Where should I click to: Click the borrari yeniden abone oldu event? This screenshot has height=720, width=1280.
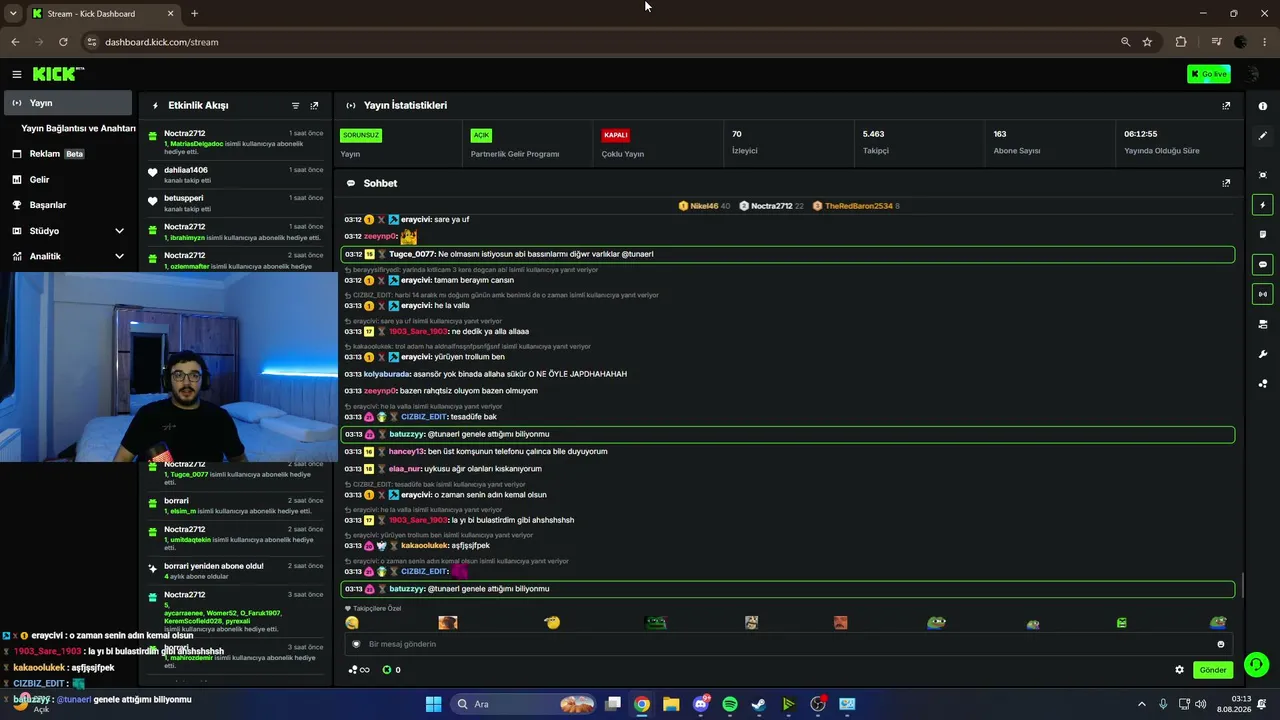point(236,571)
